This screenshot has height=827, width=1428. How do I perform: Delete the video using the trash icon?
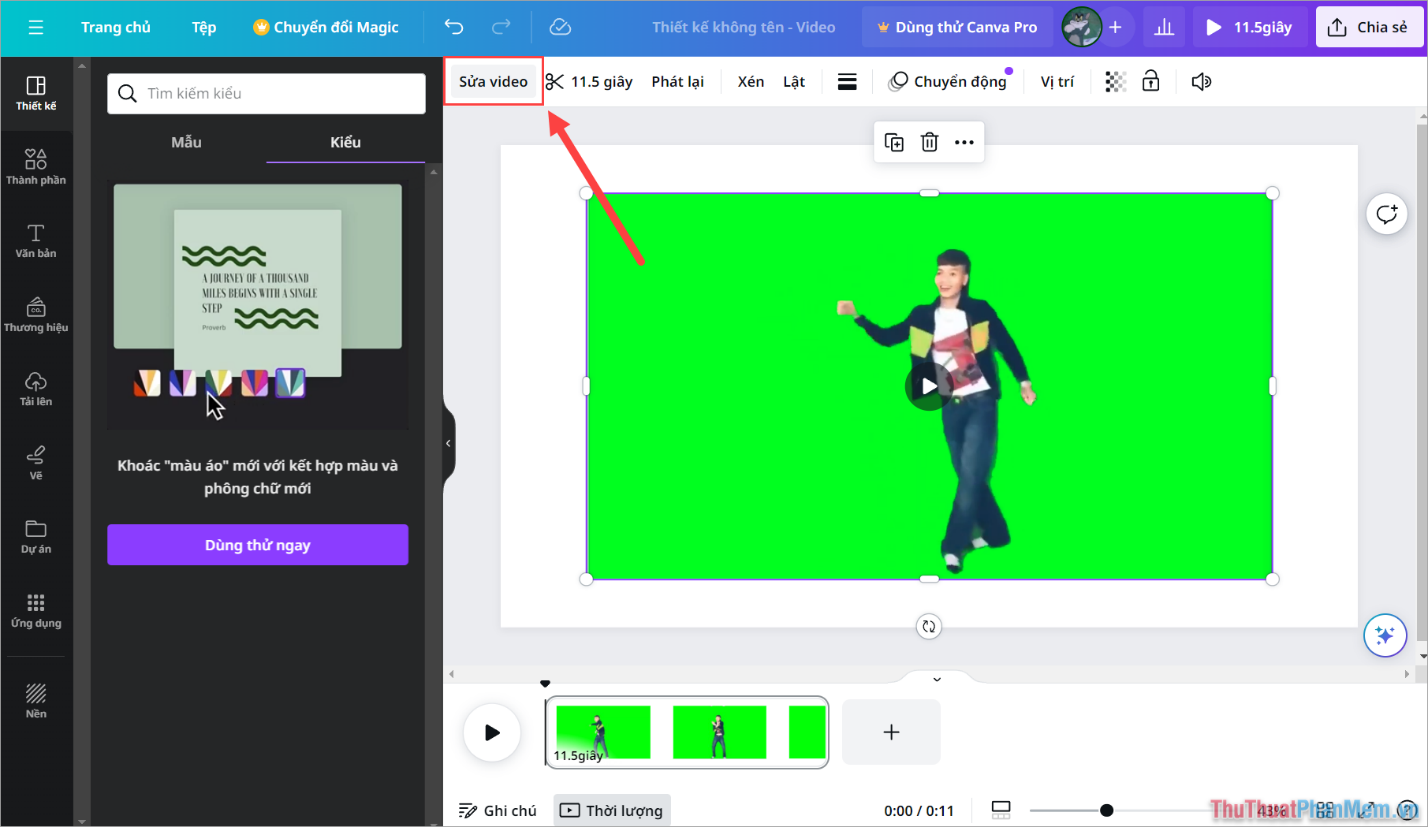point(929,142)
